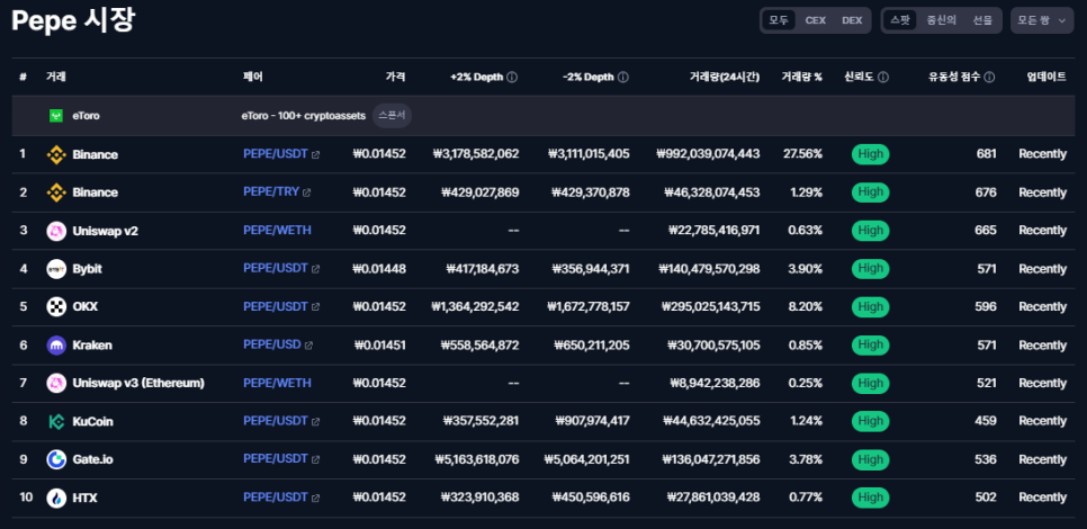Click the ₩5,163,618,076 depth value

click(x=477, y=459)
